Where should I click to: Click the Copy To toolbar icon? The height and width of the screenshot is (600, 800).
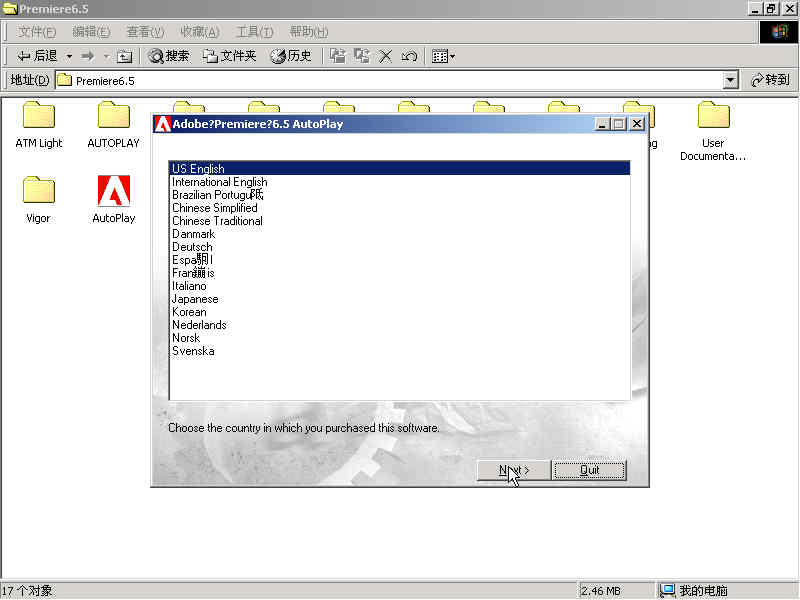tap(362, 56)
